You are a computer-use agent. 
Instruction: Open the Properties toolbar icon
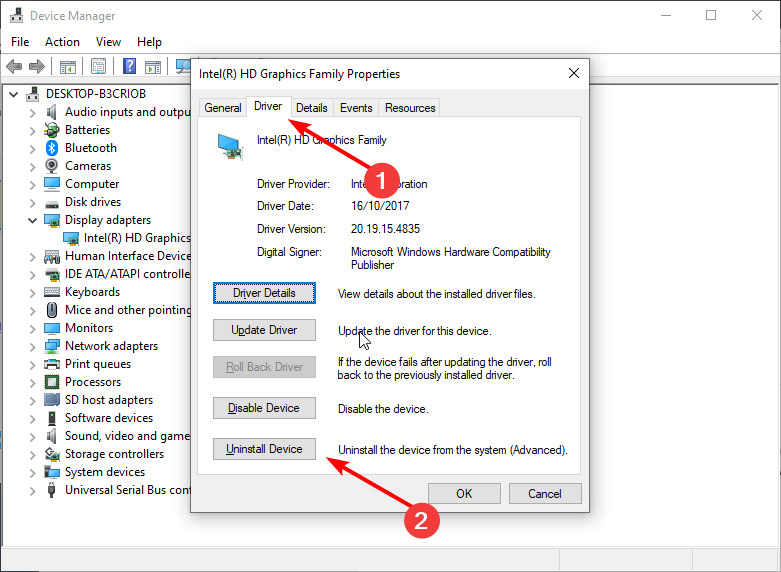(x=98, y=66)
